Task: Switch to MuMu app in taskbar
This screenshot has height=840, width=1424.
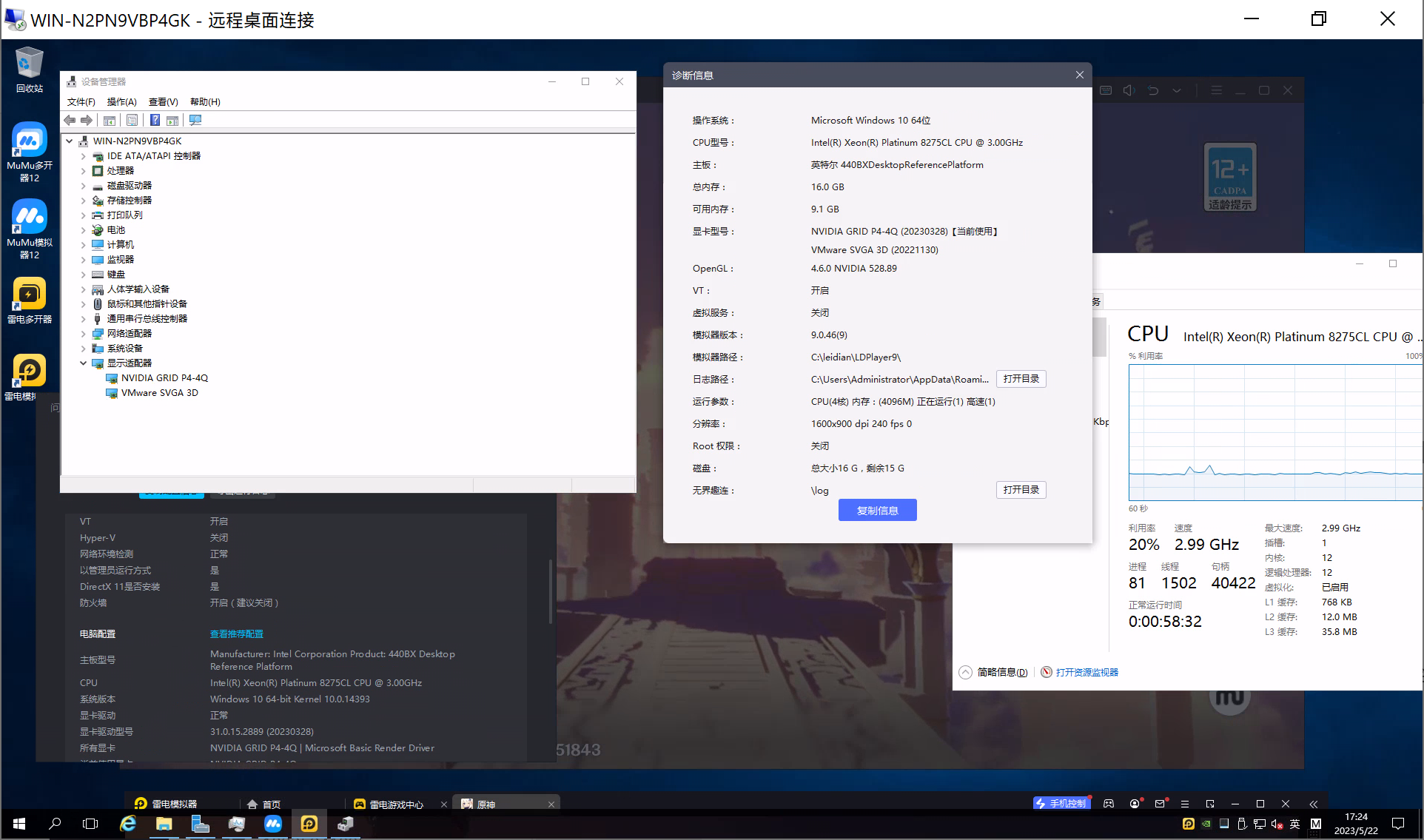Action: point(273,824)
